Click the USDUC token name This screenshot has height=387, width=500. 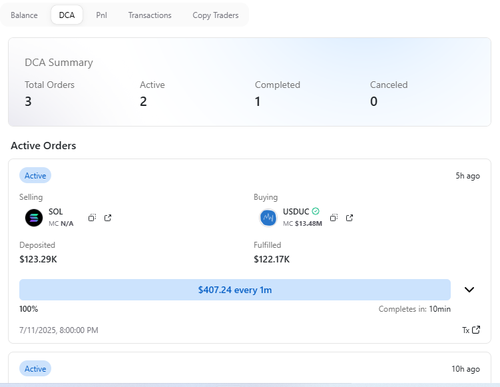click(x=296, y=211)
